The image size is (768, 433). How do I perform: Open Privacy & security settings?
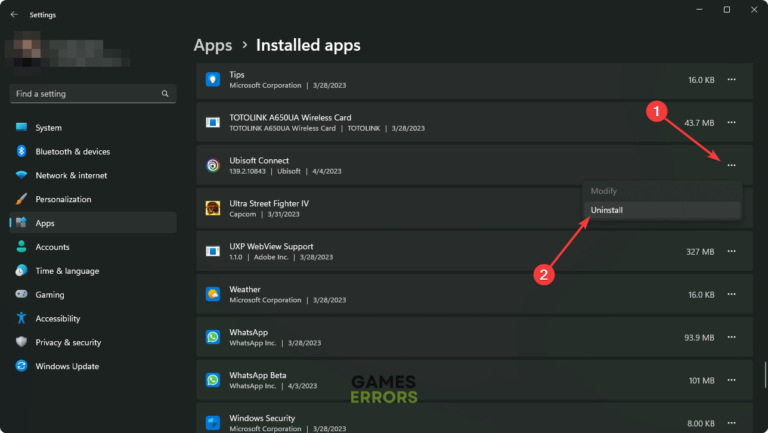coord(68,342)
